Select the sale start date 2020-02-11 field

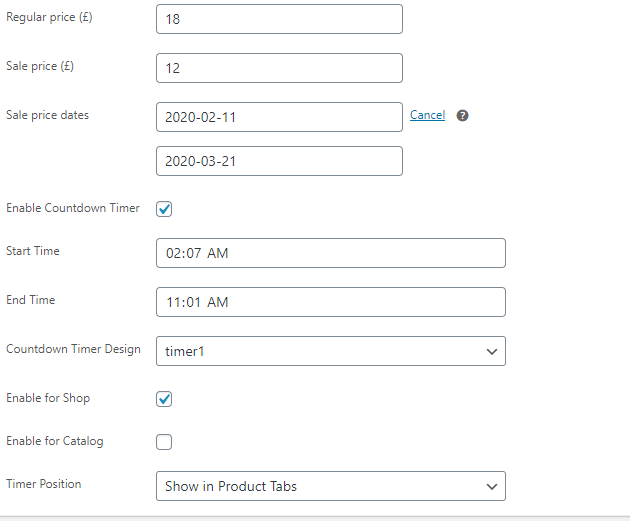(279, 117)
